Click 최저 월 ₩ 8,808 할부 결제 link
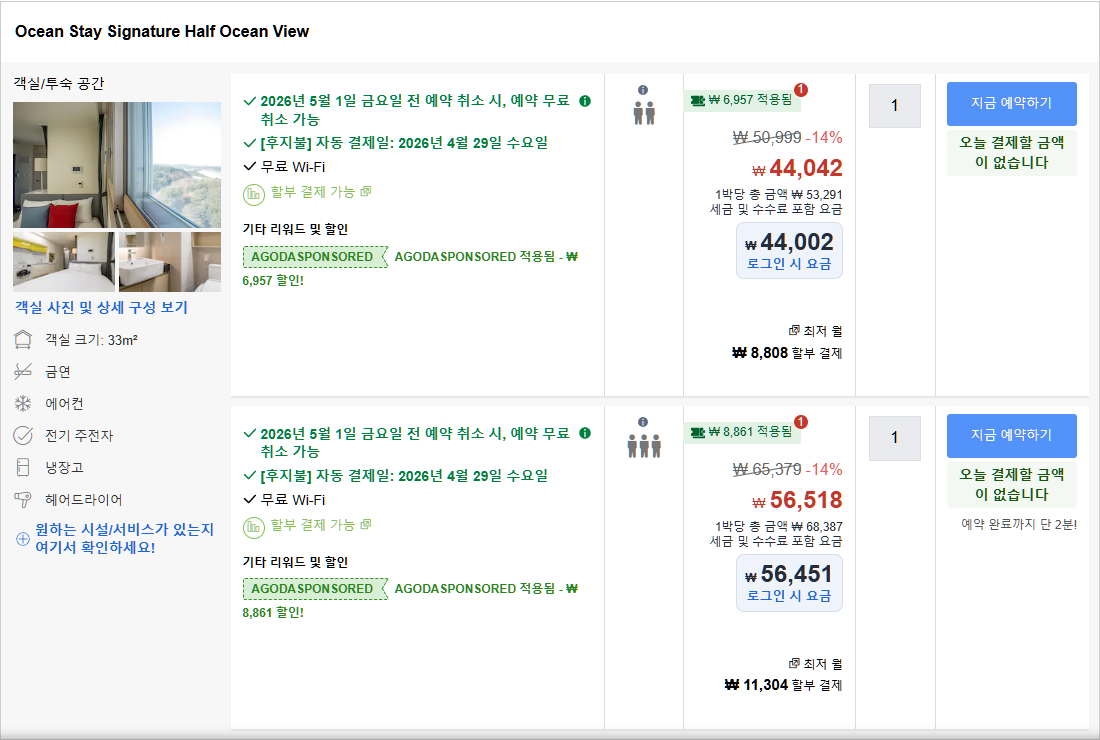1100x740 pixels. pyautogui.click(x=787, y=353)
